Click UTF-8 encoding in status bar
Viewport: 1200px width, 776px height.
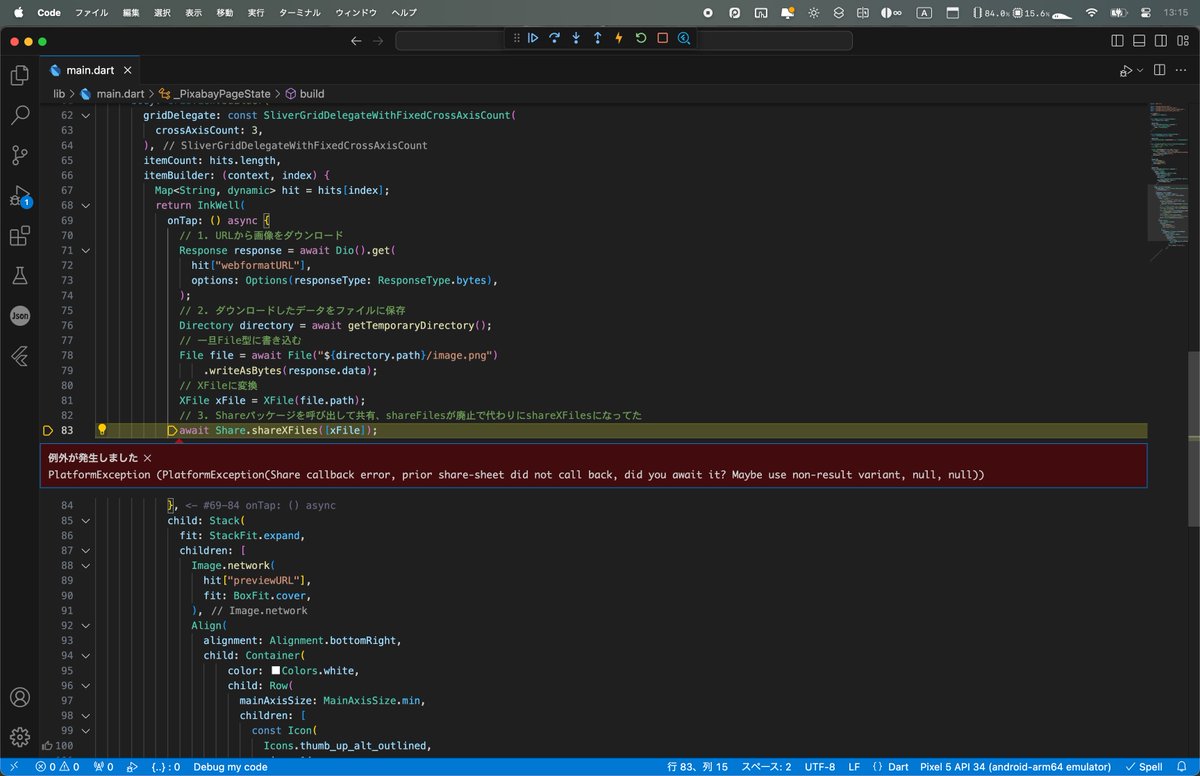[x=819, y=767]
